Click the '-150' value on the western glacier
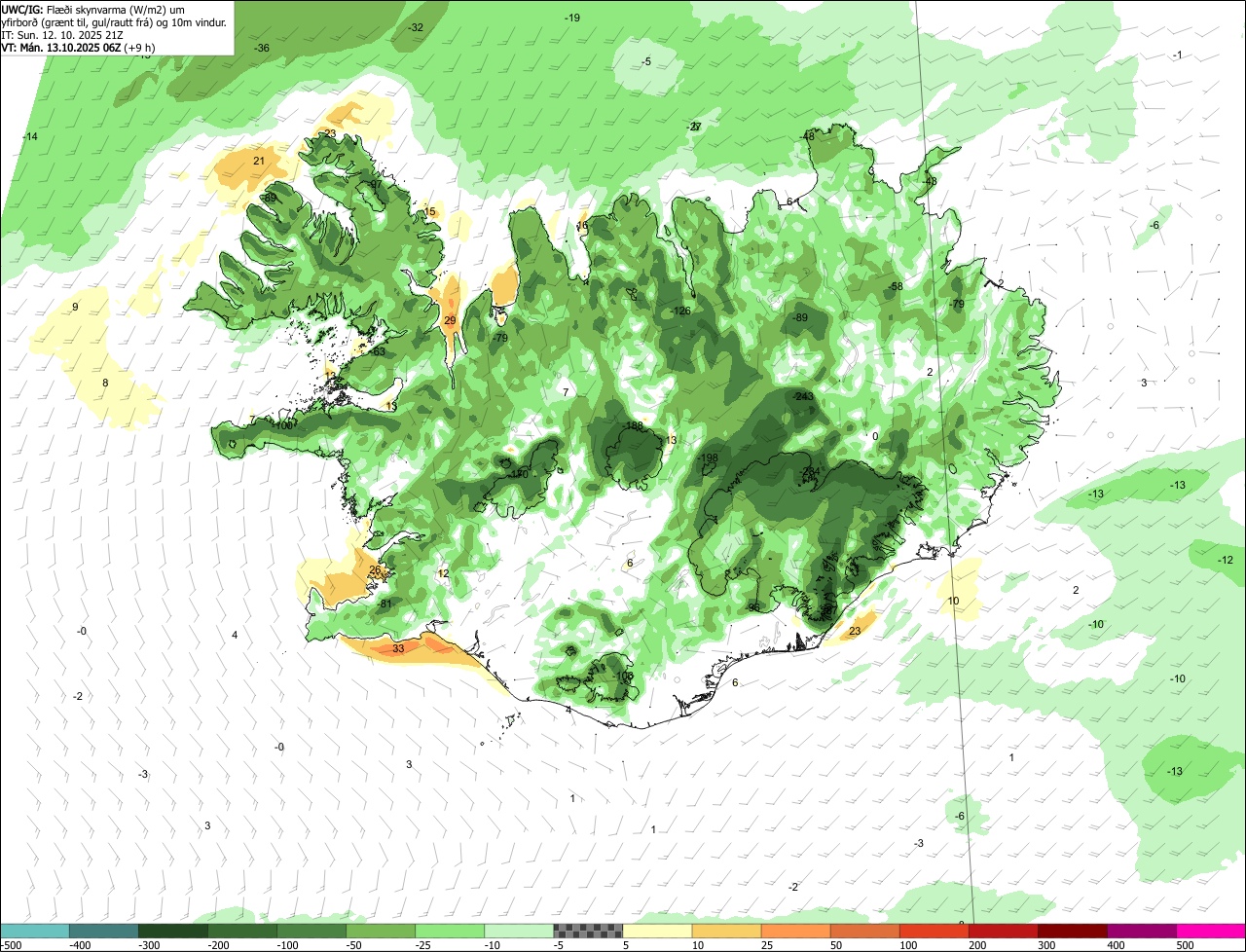The width and height of the screenshot is (1246, 952). click(x=520, y=474)
